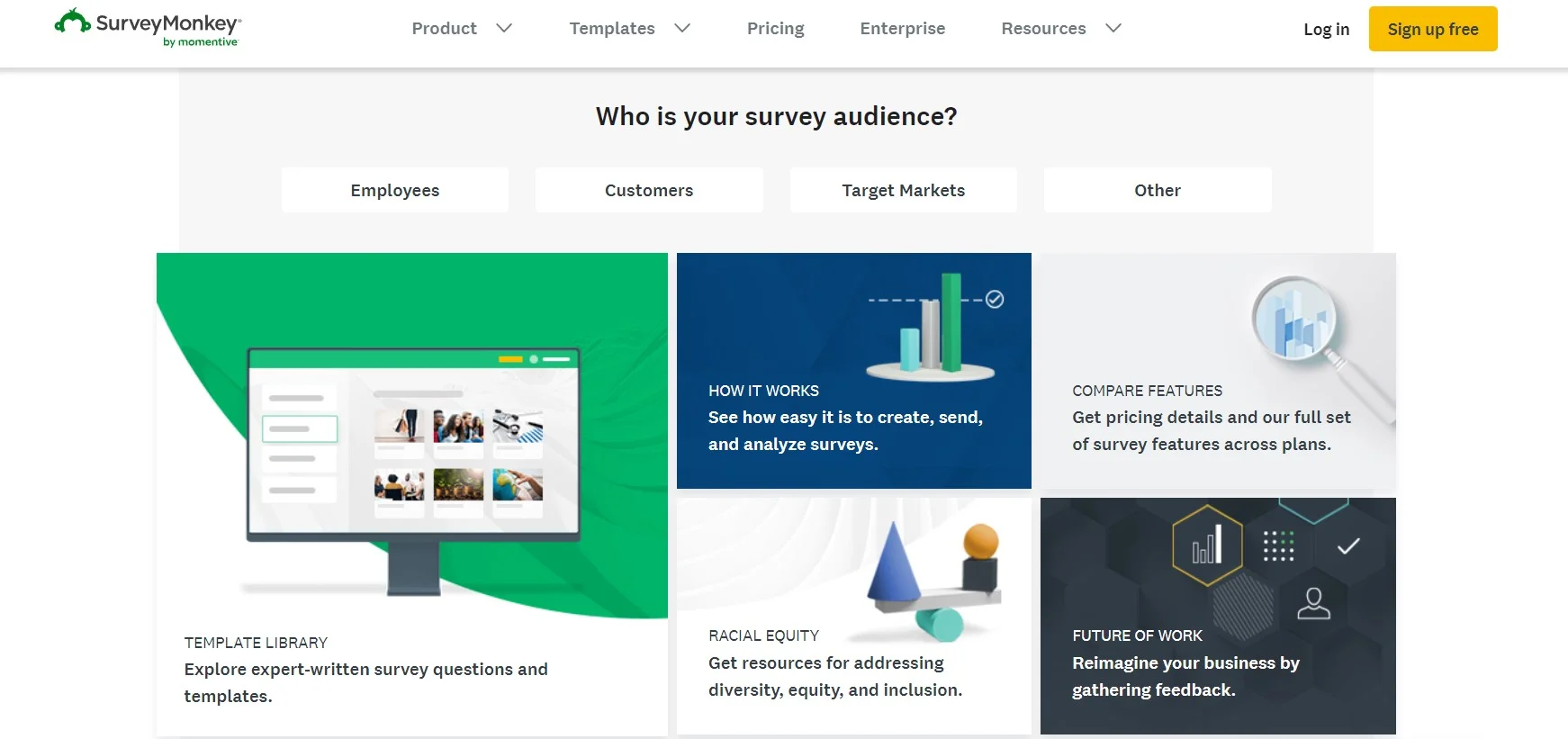This screenshot has height=739, width=1568.
Task: Expand the Product dropdown chevron
Action: click(504, 28)
